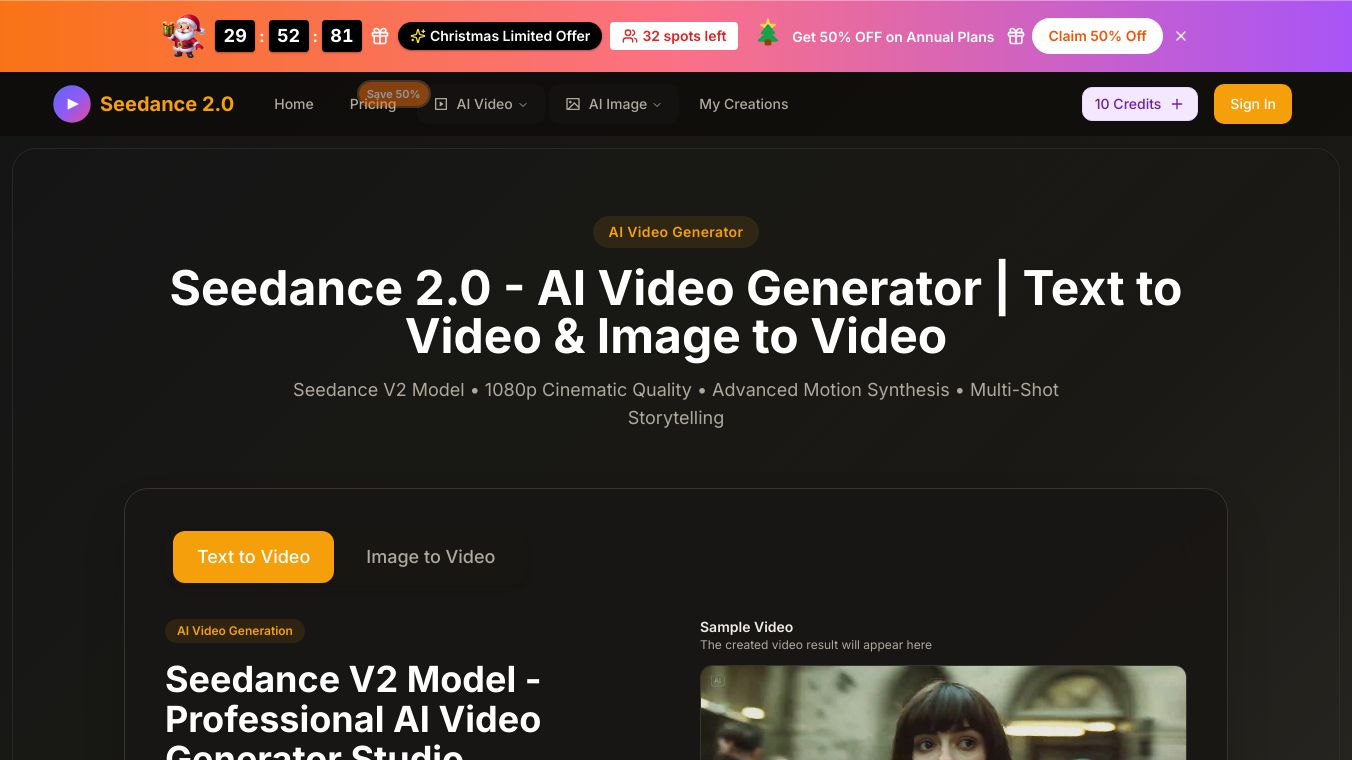Viewport: 1352px width, 760px height.
Task: Click the Christmas tree icon in the banner
Action: coord(767,34)
